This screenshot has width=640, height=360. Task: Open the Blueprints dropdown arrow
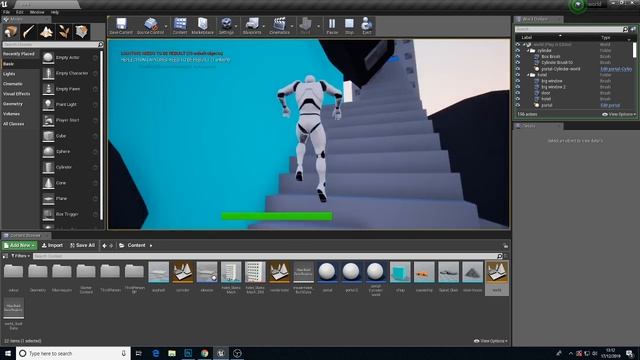pos(264,26)
